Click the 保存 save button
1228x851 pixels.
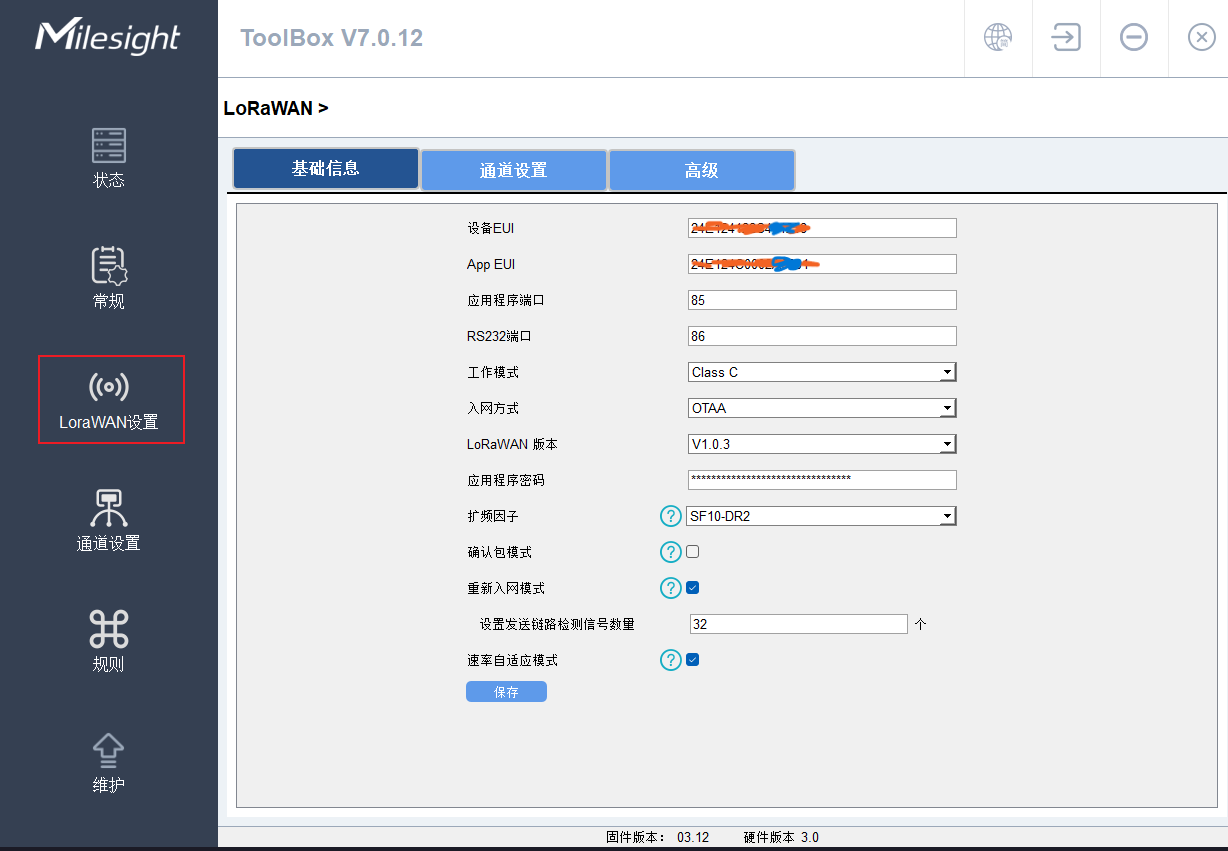tap(506, 692)
